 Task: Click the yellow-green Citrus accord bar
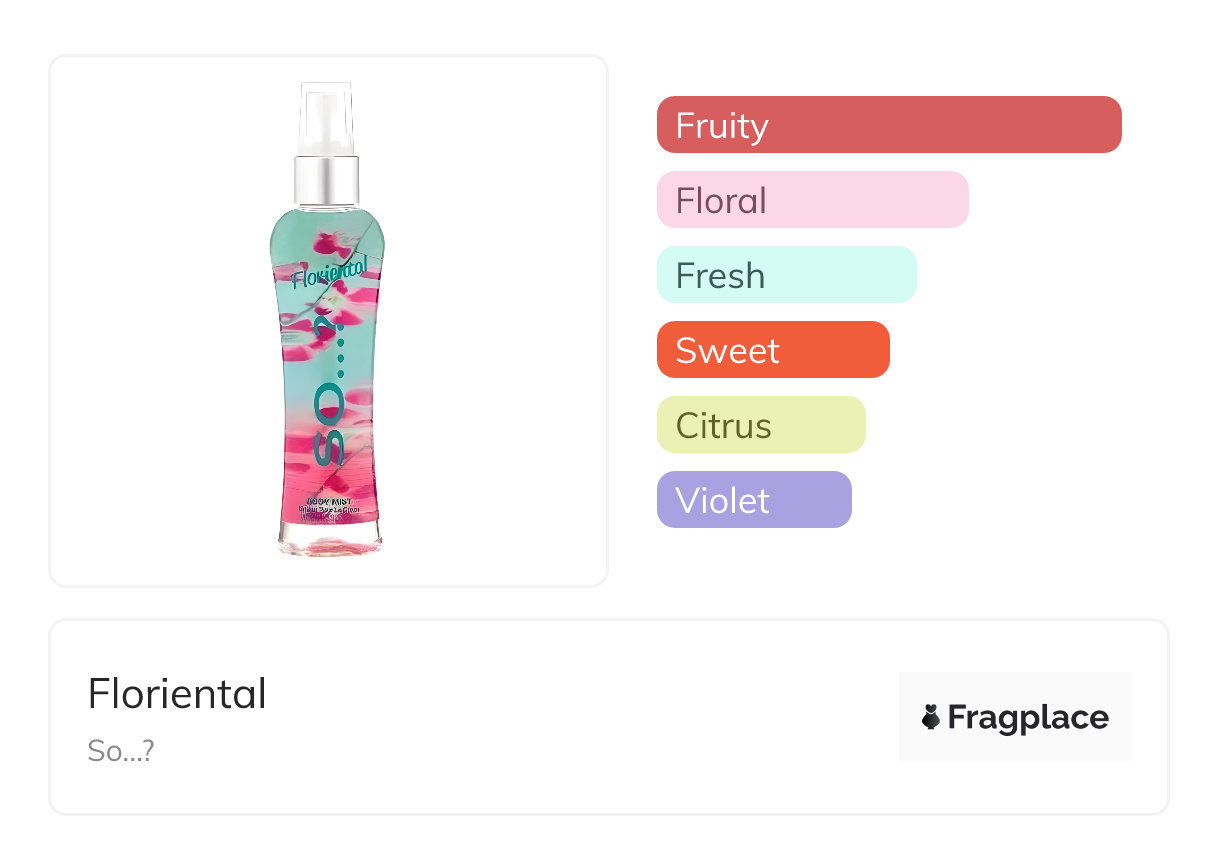point(760,425)
